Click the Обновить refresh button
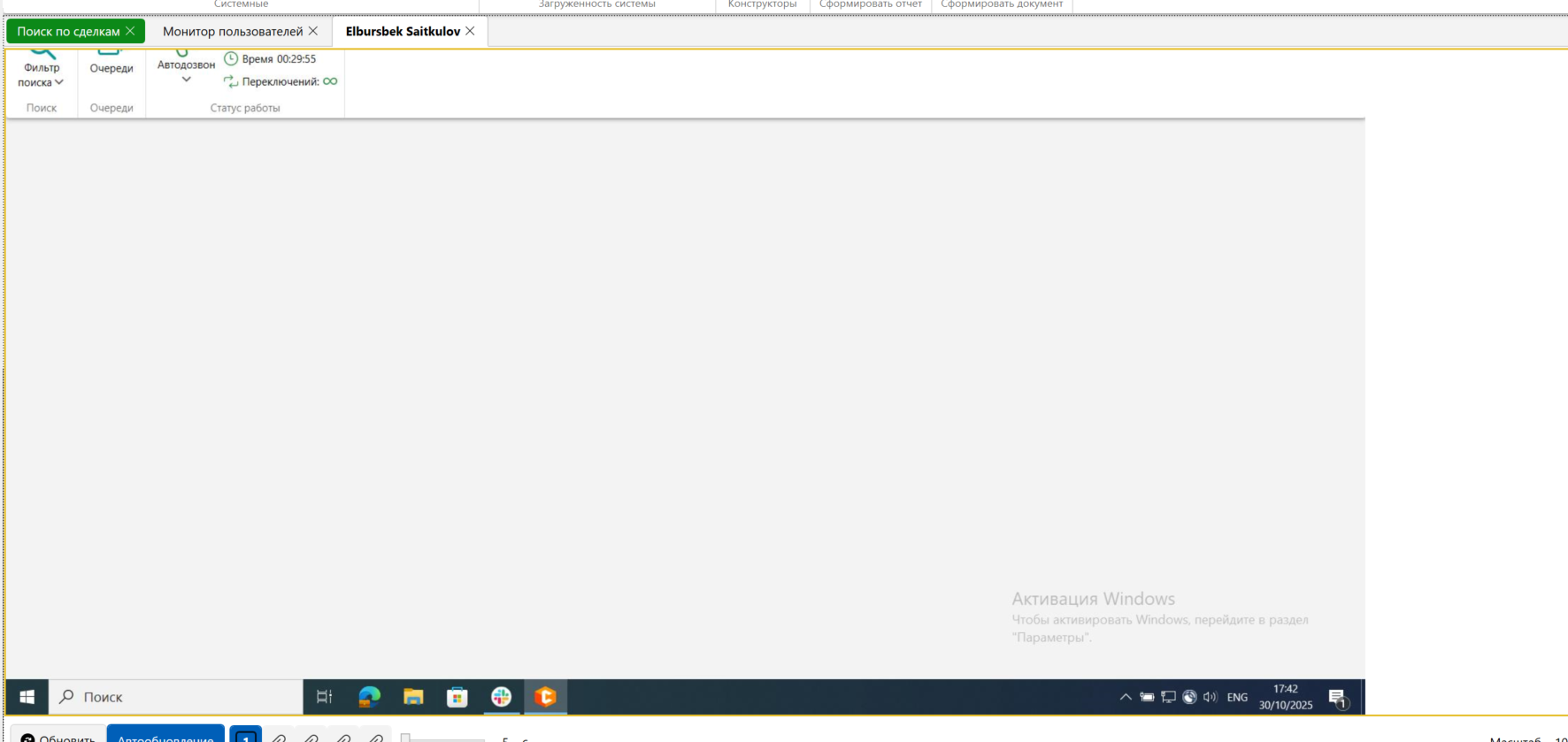The image size is (1568, 742). (58, 736)
